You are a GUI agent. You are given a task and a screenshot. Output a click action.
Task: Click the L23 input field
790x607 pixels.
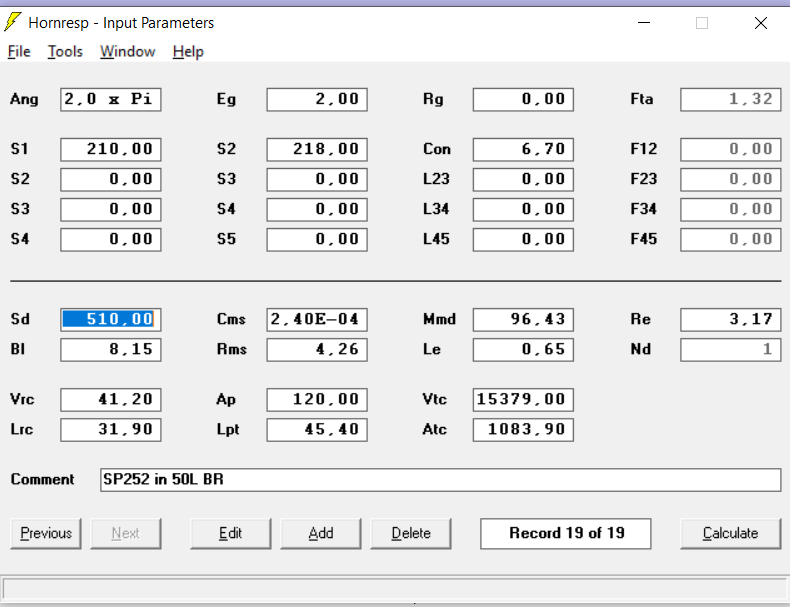point(523,179)
